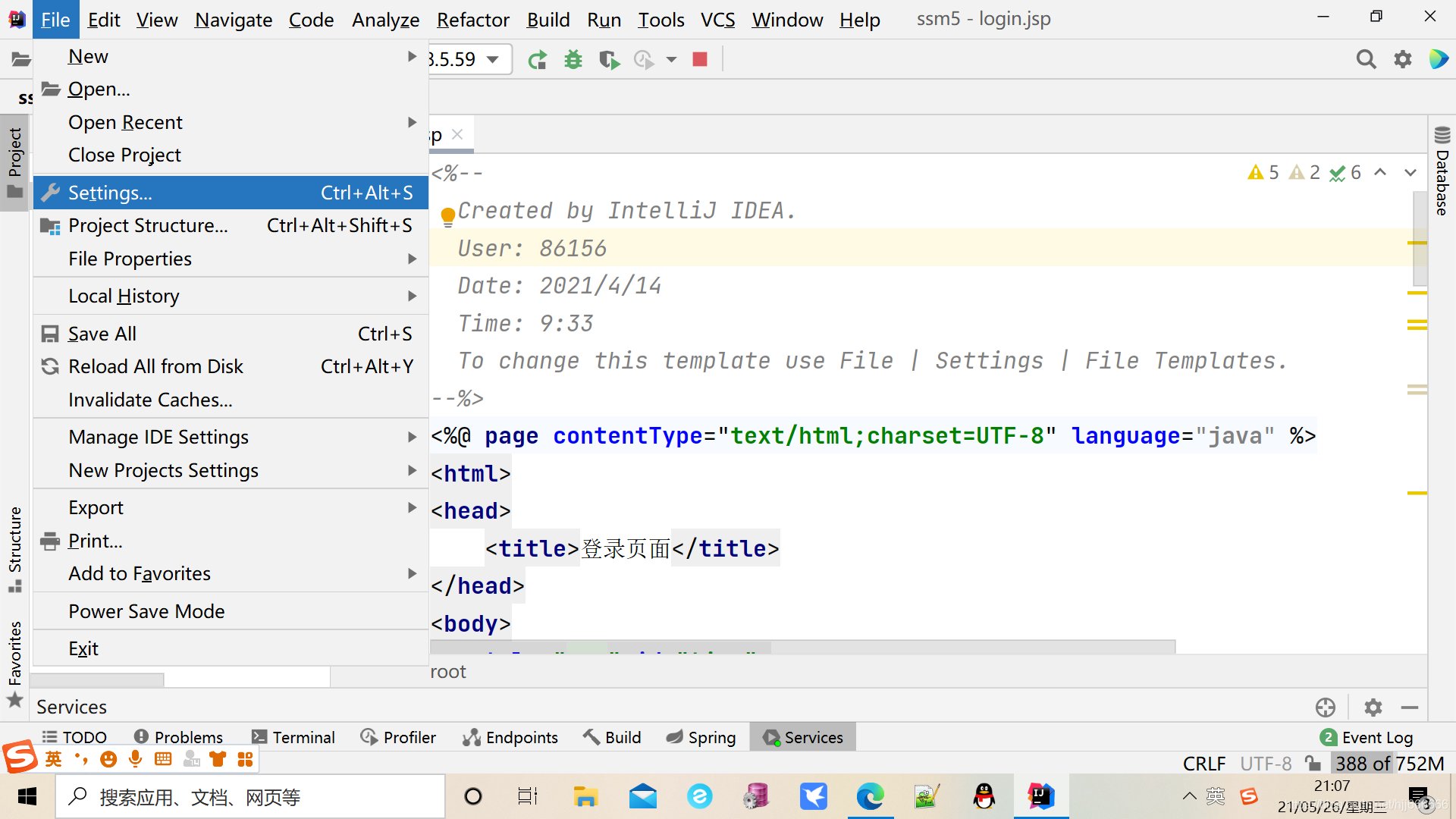Click the memory indicator 388 of 752M

(x=1389, y=763)
